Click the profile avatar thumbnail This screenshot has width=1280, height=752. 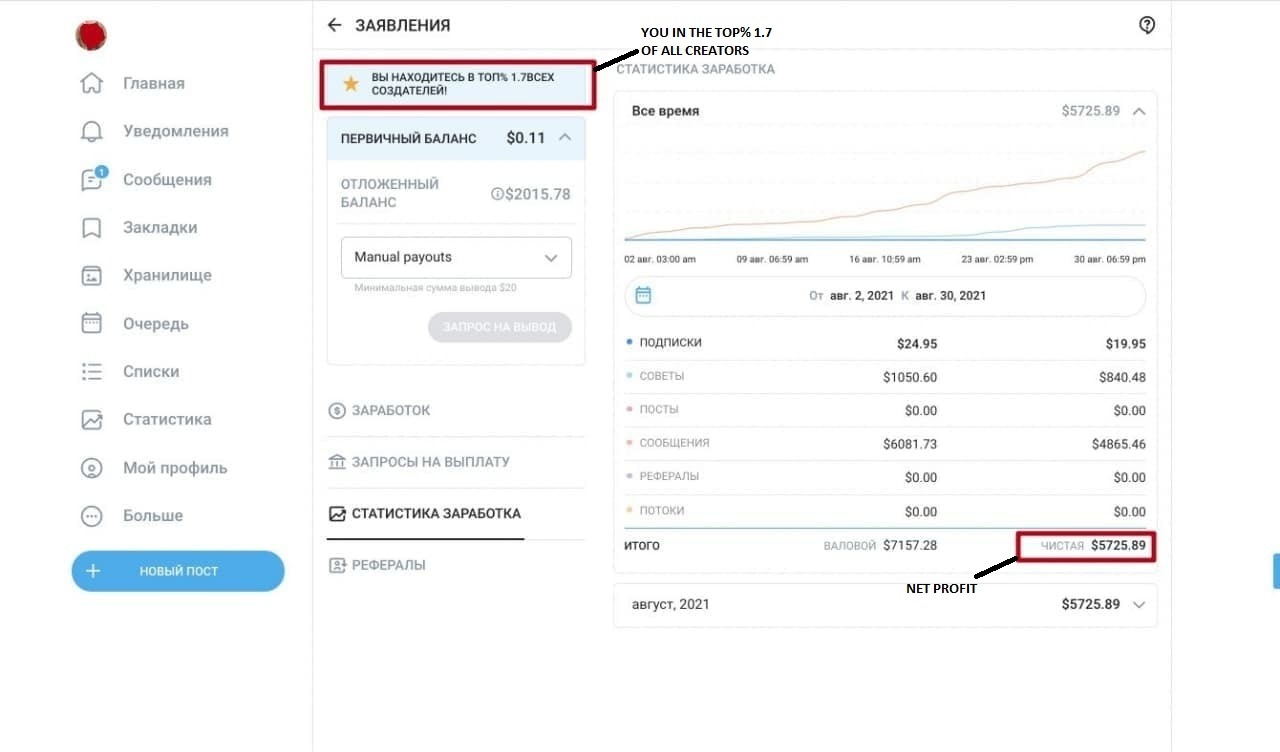[91, 35]
